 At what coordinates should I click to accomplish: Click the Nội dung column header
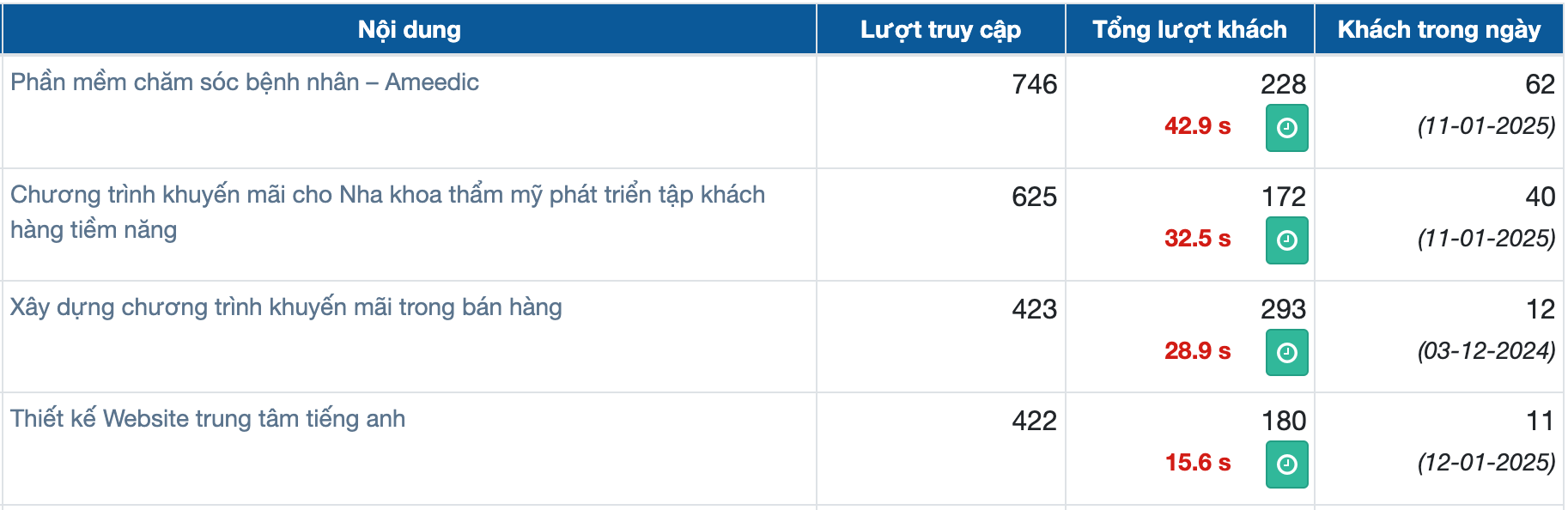point(410,29)
